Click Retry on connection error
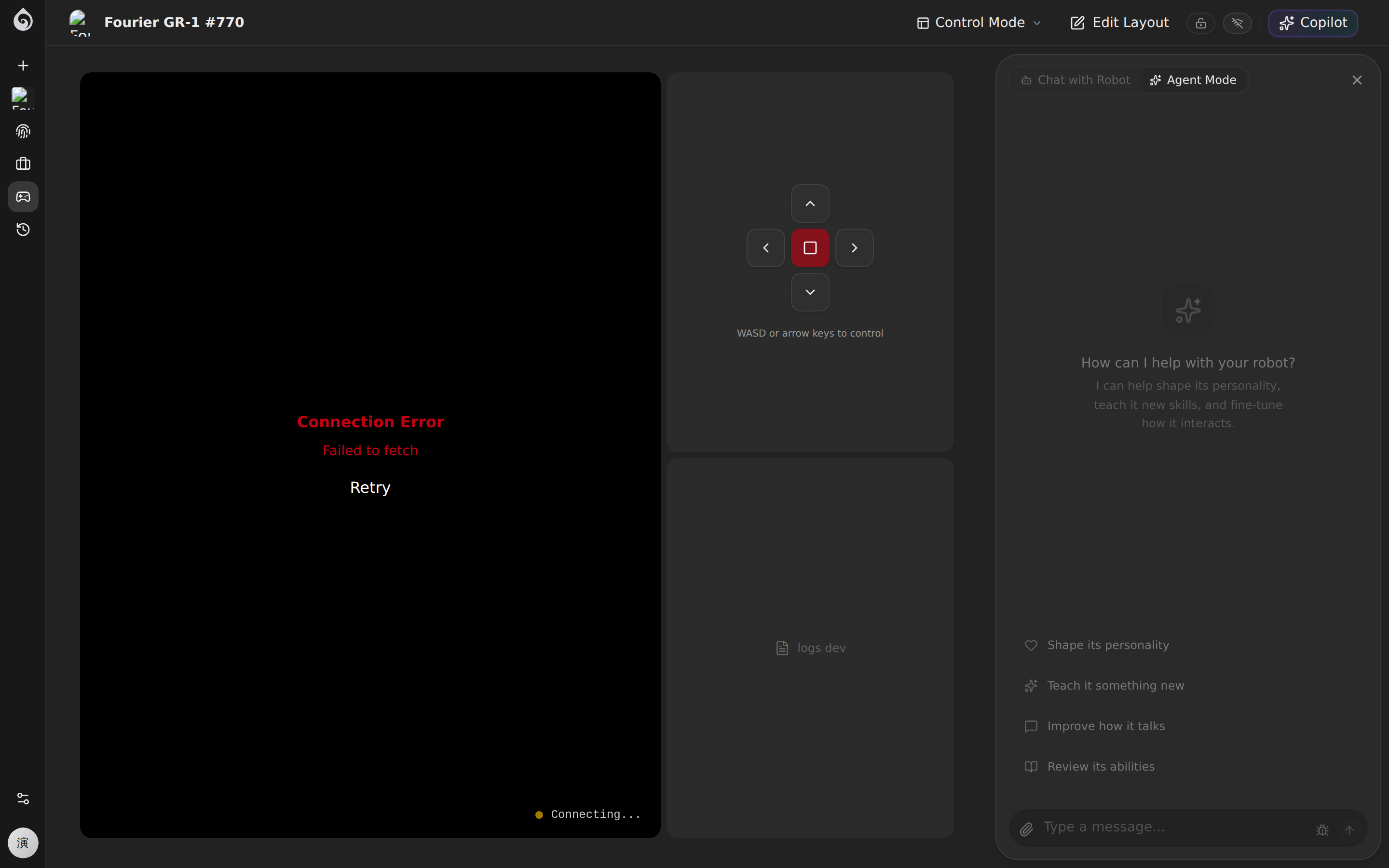Screen dimensions: 1389x868 [370, 488]
